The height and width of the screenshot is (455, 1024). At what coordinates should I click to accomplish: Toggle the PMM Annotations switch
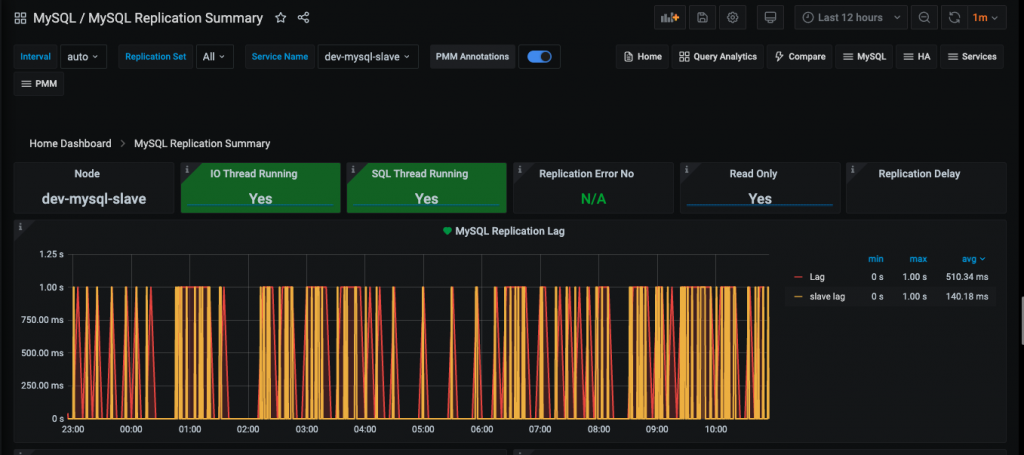coord(539,57)
